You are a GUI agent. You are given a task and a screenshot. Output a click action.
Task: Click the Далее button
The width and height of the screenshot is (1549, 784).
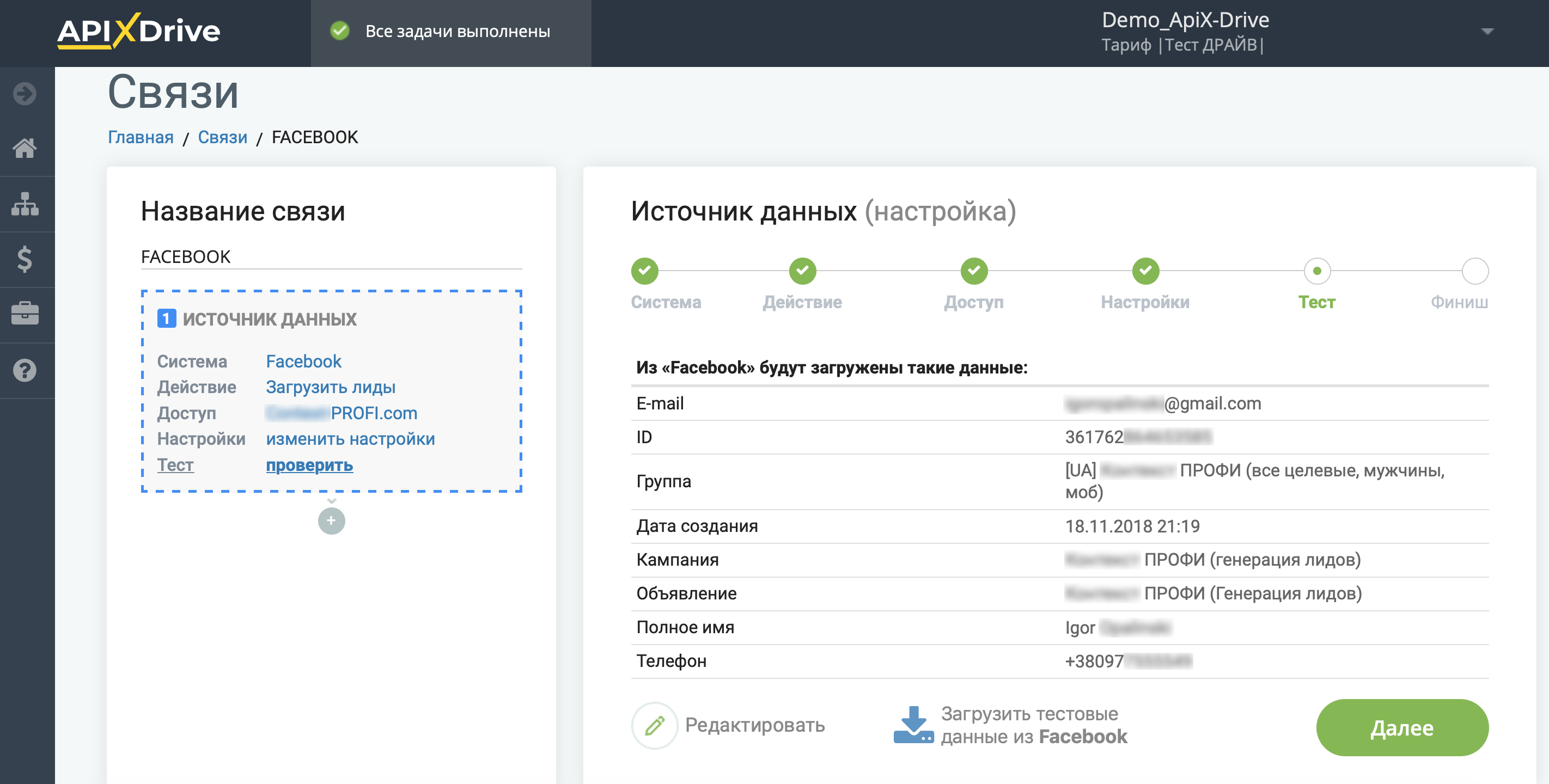click(x=1402, y=727)
